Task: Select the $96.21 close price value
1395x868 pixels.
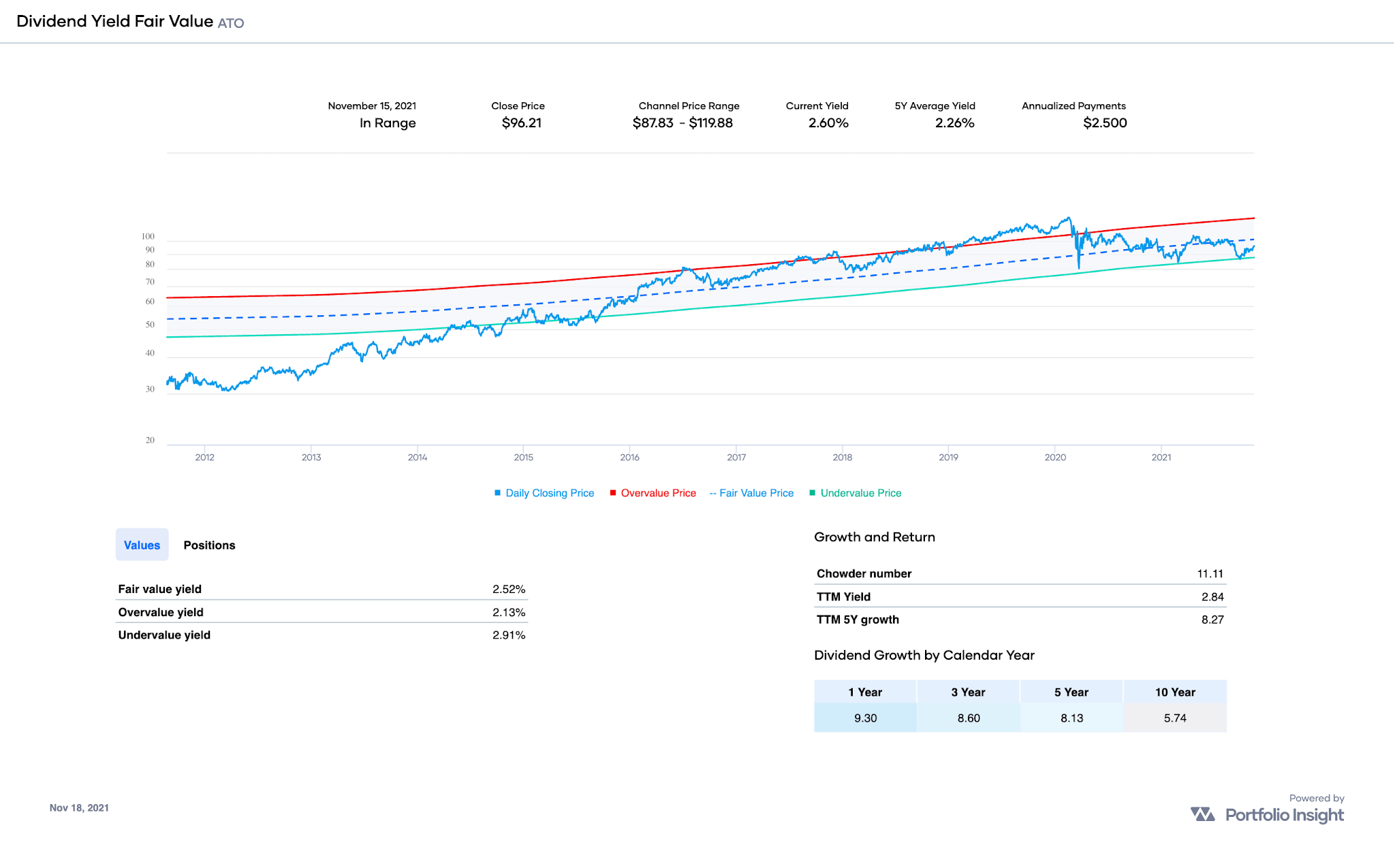Action: pos(522,123)
